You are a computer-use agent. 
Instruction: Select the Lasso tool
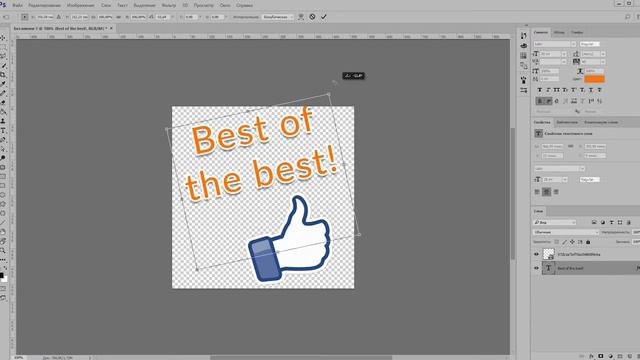(3, 56)
